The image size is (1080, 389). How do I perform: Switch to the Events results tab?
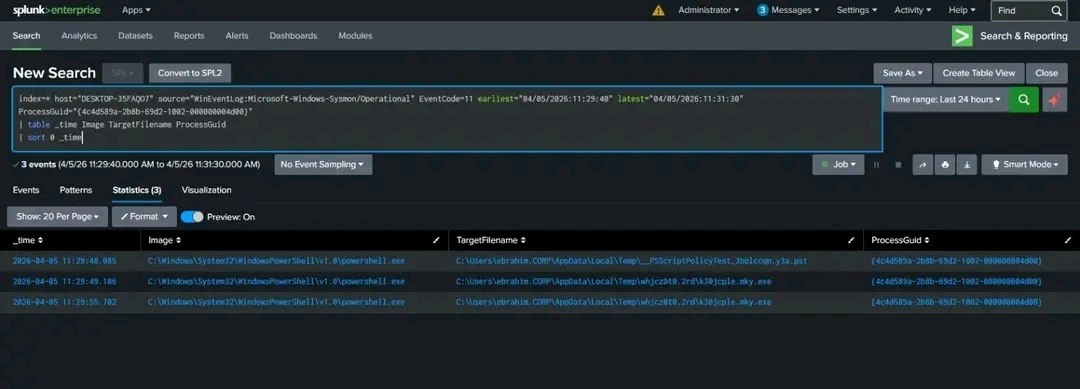click(x=25, y=190)
